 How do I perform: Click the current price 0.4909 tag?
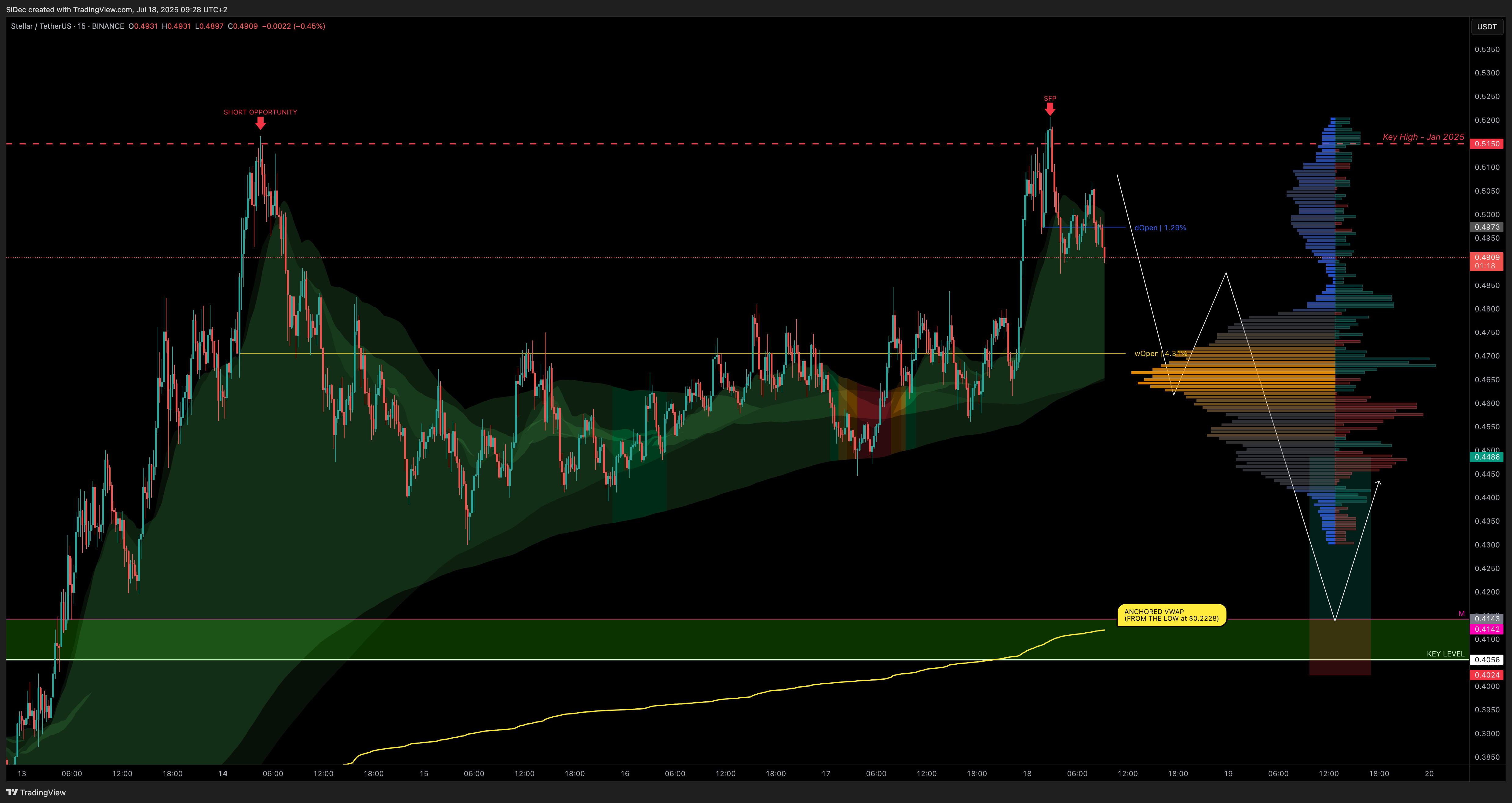(1487, 257)
